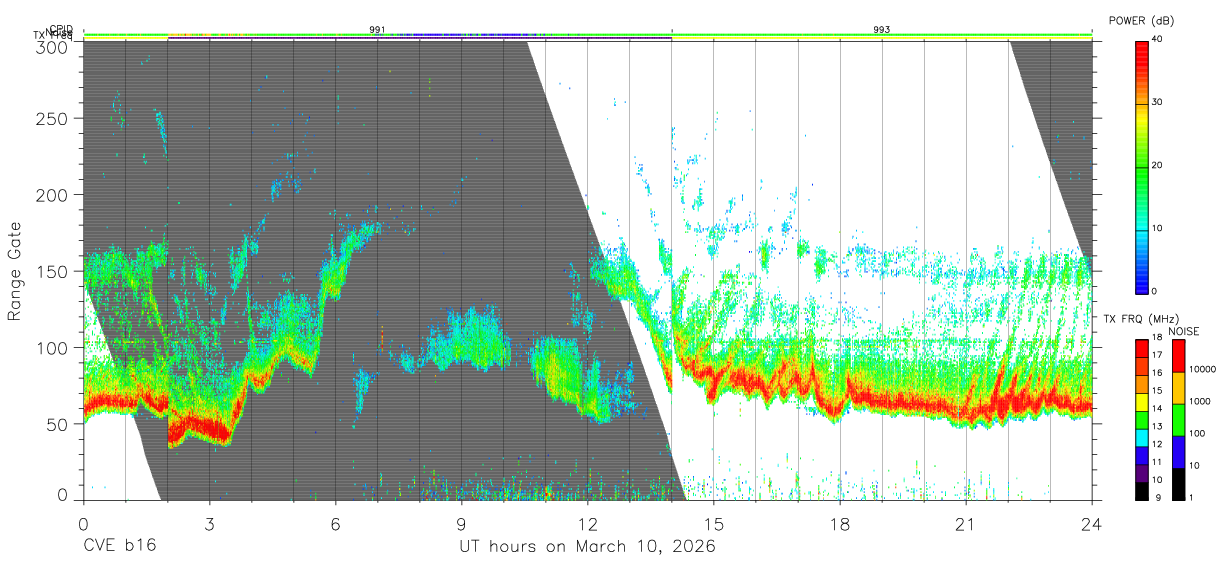Click the hour 6 label on UT axis
The height and width of the screenshot is (567, 1228).
tap(335, 524)
